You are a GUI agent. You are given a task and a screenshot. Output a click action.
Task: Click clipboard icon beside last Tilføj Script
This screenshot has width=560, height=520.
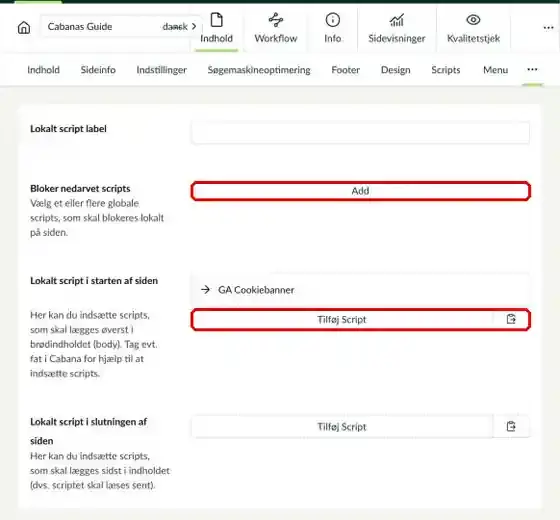tap(511, 426)
